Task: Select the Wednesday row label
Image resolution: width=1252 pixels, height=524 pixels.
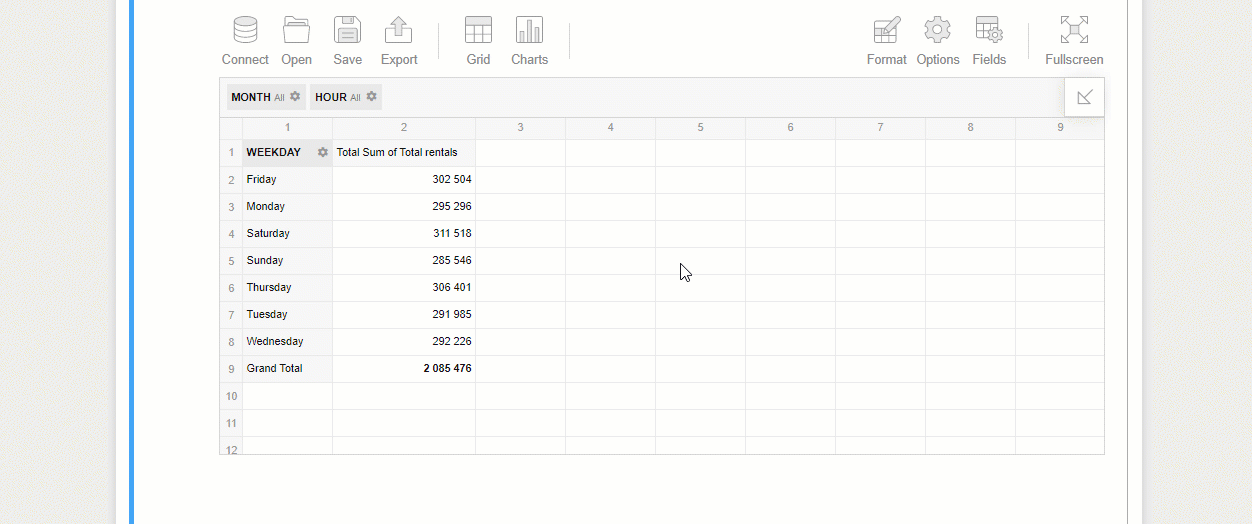Action: pyautogui.click(x=288, y=342)
